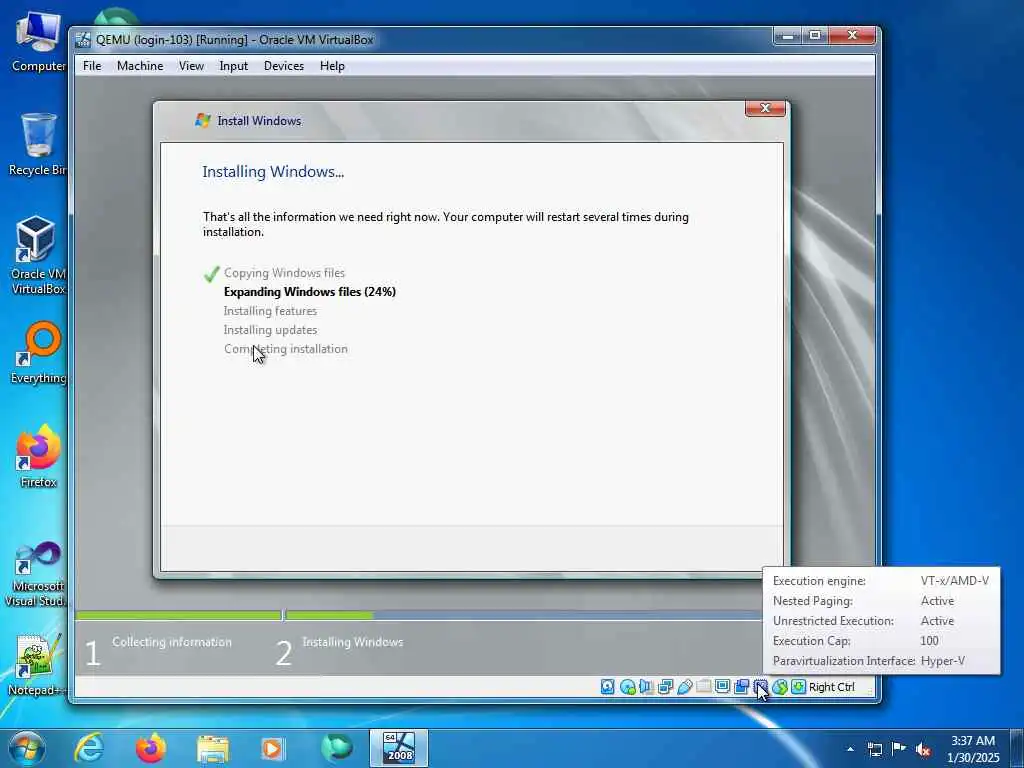This screenshot has width=1024, height=768.
Task: Open the Machine menu in VirtualBox
Action: pyautogui.click(x=140, y=66)
